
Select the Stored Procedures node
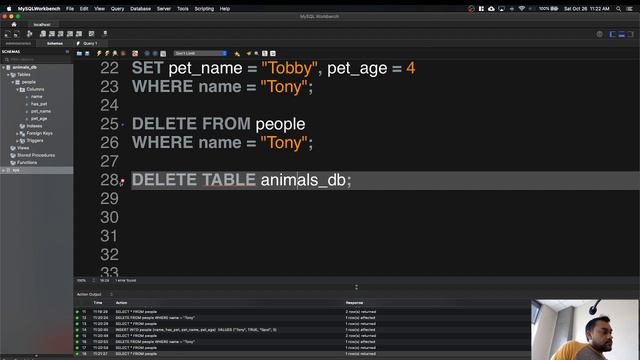click(36, 156)
